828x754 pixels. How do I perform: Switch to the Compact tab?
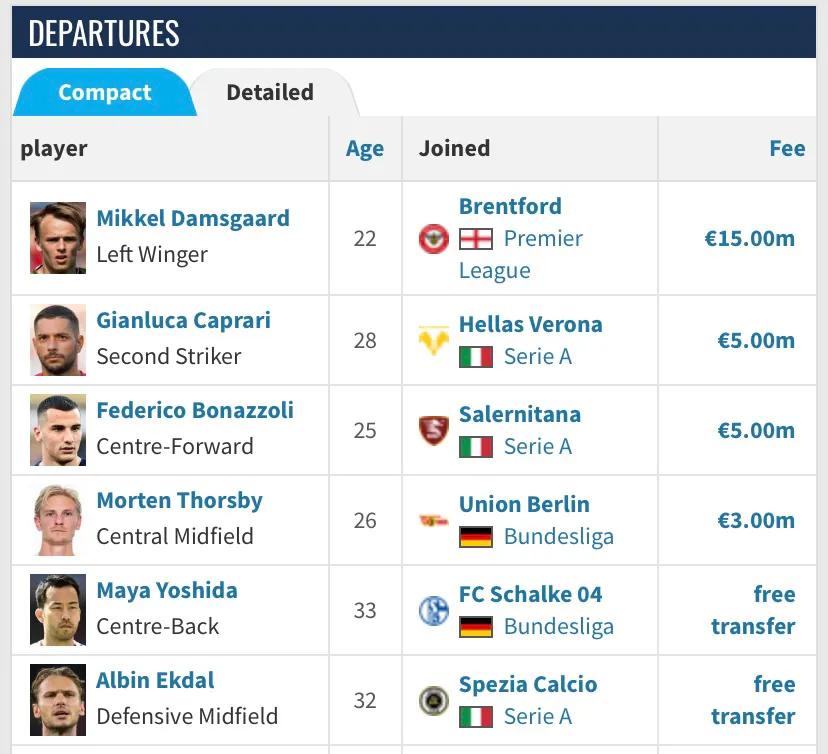[x=104, y=92]
